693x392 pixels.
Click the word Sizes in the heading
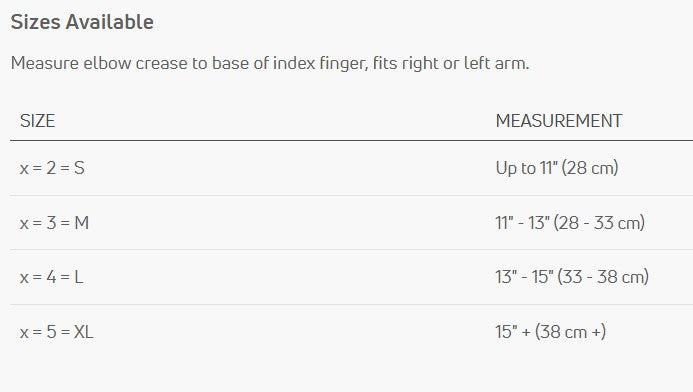[35, 22]
